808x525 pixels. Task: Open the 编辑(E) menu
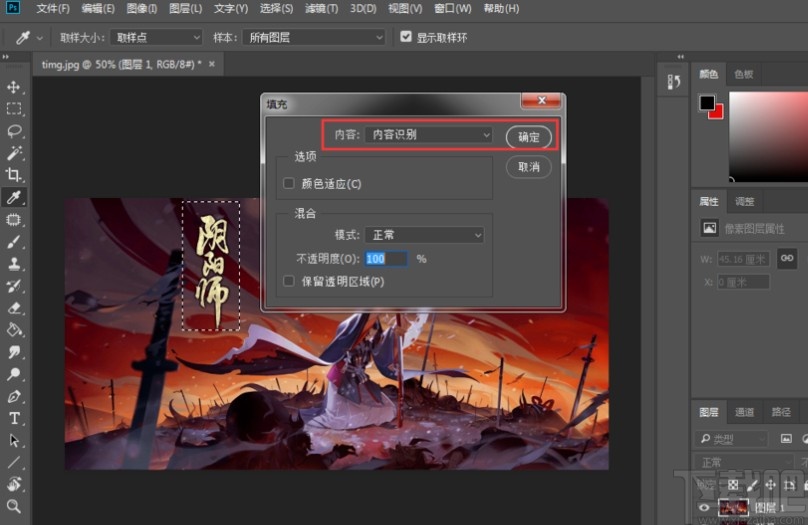(98, 9)
